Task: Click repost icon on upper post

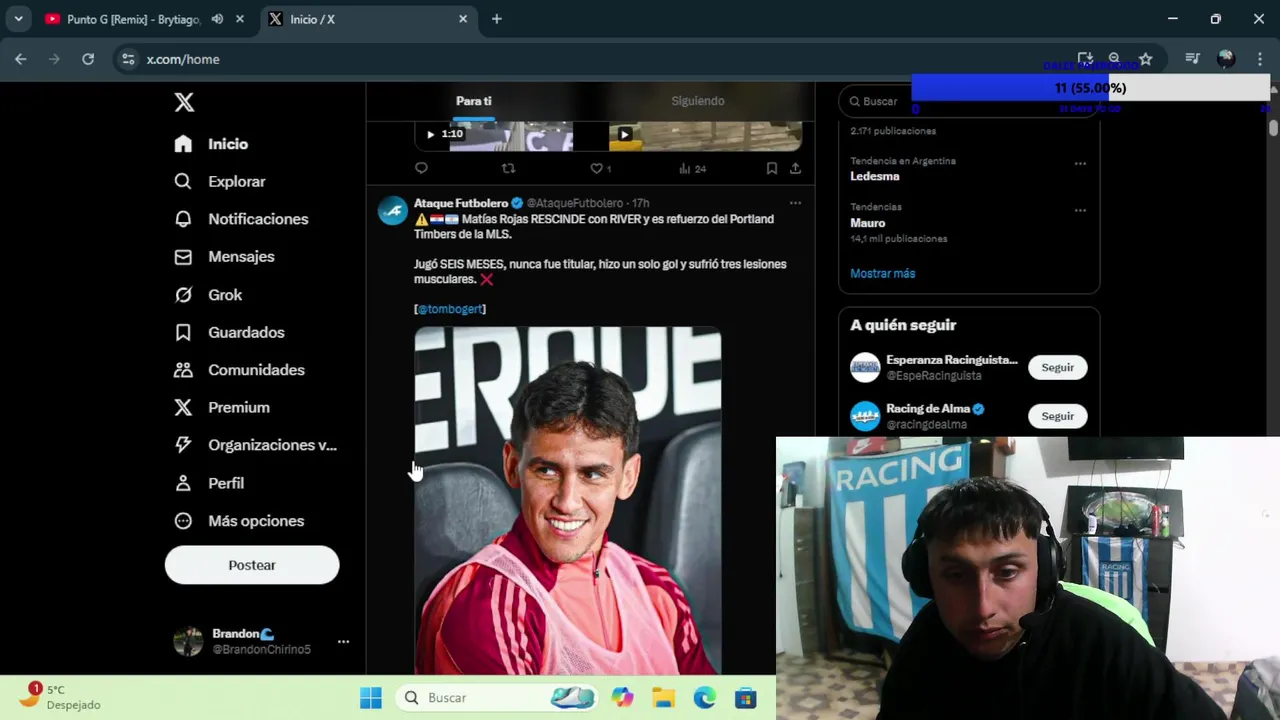Action: (x=508, y=168)
